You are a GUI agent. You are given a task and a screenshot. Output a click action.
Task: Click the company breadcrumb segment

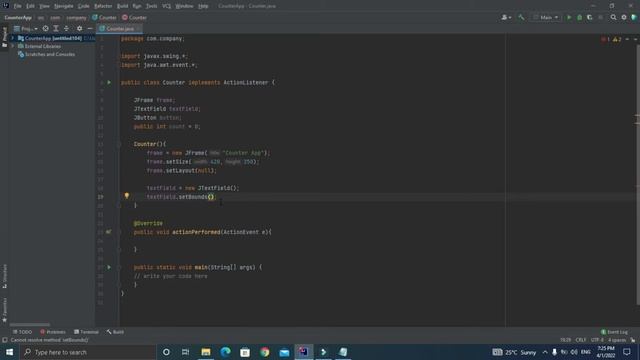(76, 18)
